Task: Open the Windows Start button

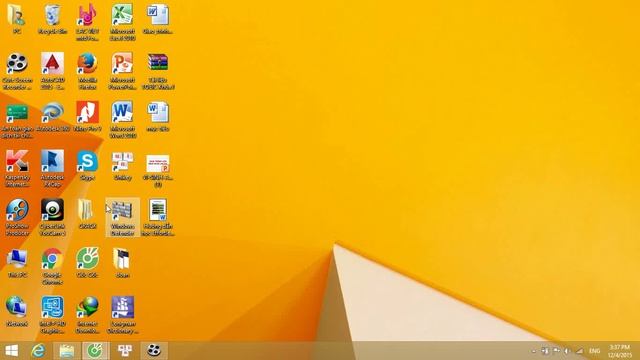Action: pyautogui.click(x=11, y=351)
